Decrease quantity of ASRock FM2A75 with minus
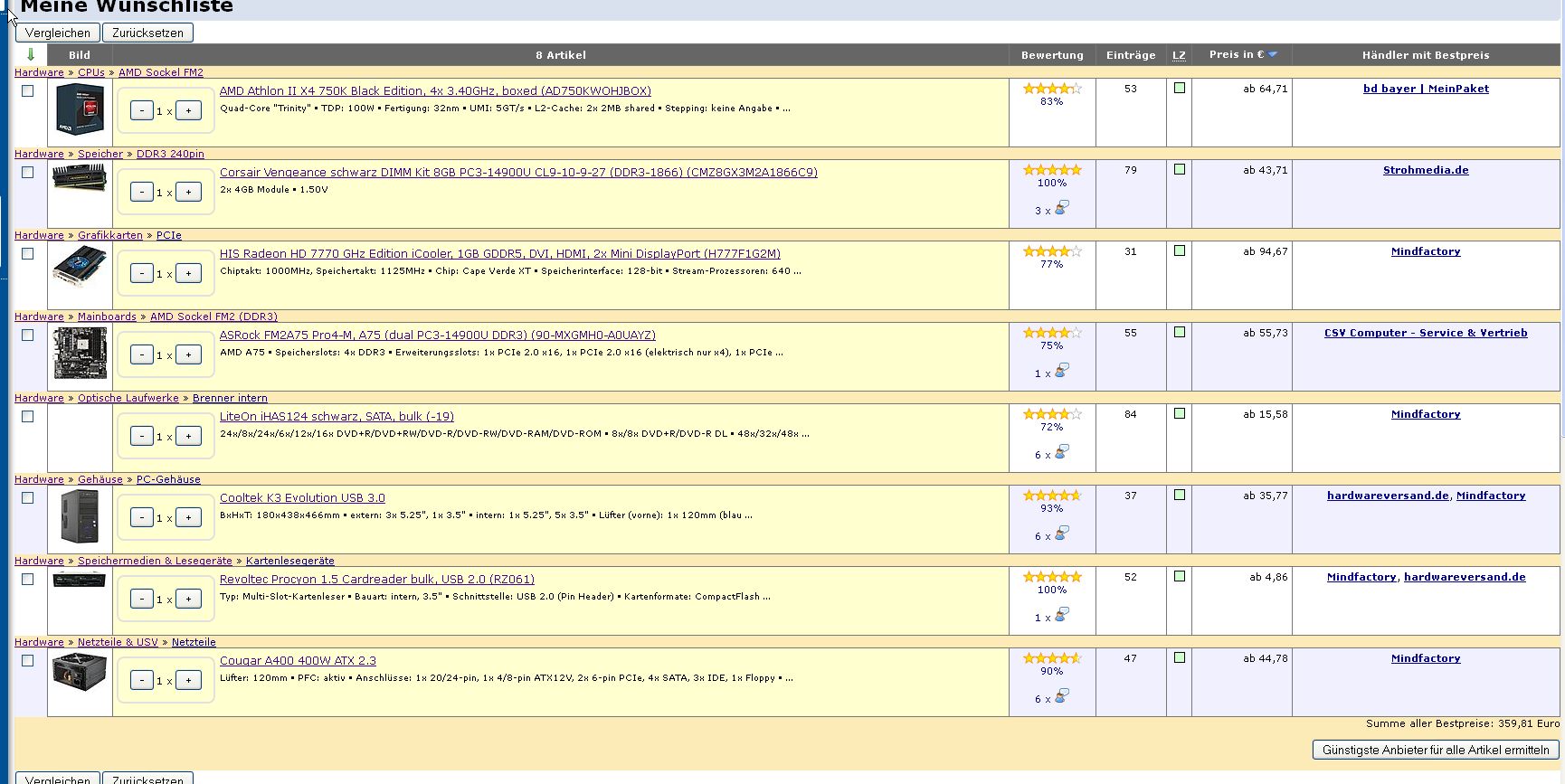This screenshot has width=1565, height=784. (x=142, y=354)
